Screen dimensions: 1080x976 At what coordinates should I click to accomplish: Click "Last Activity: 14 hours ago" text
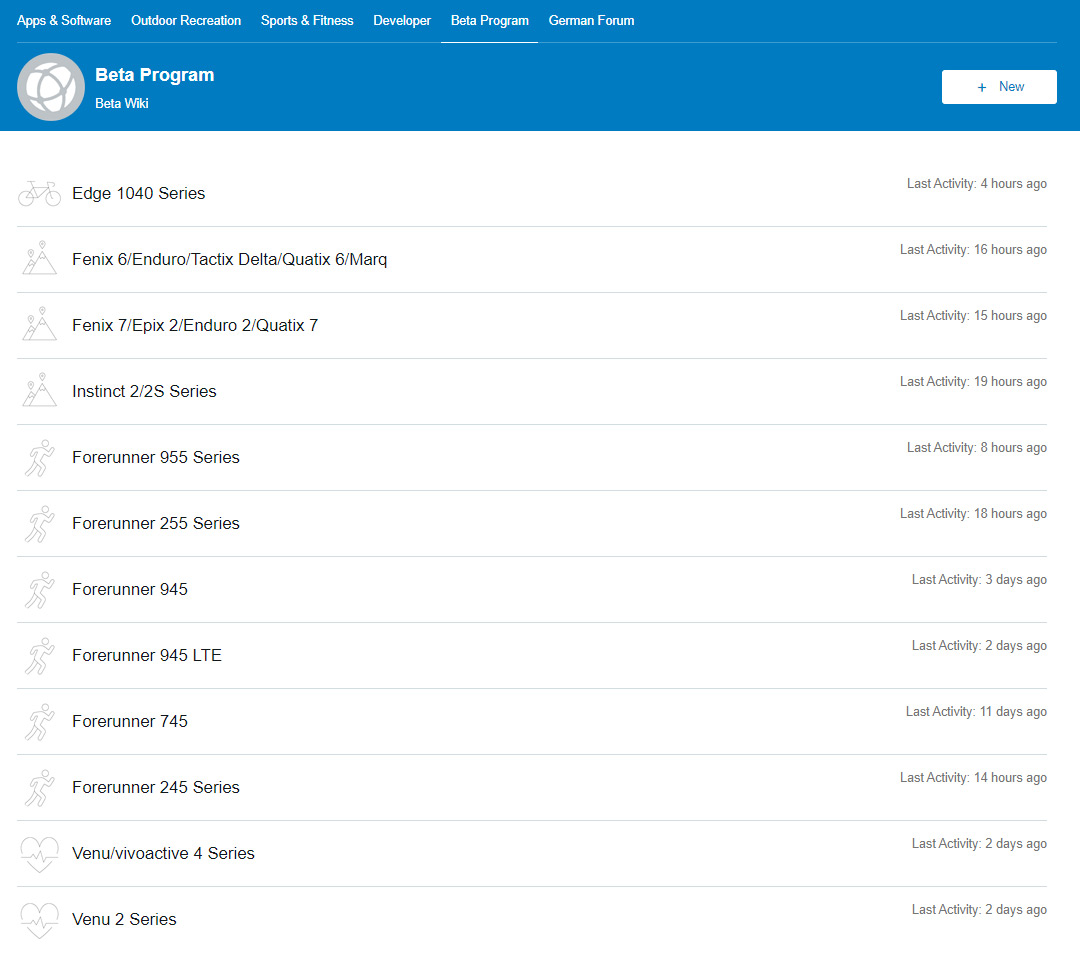[973, 778]
